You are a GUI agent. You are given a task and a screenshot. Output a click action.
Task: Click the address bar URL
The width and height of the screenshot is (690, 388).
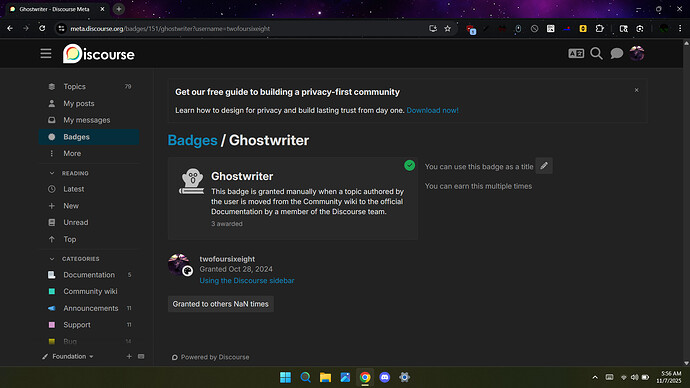170,29
